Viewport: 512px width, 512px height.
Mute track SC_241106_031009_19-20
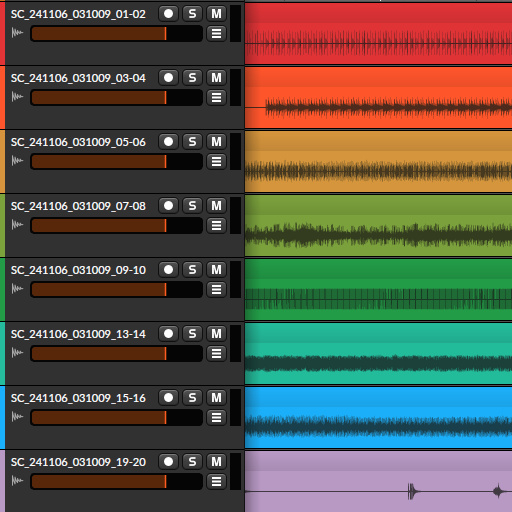pos(216,462)
